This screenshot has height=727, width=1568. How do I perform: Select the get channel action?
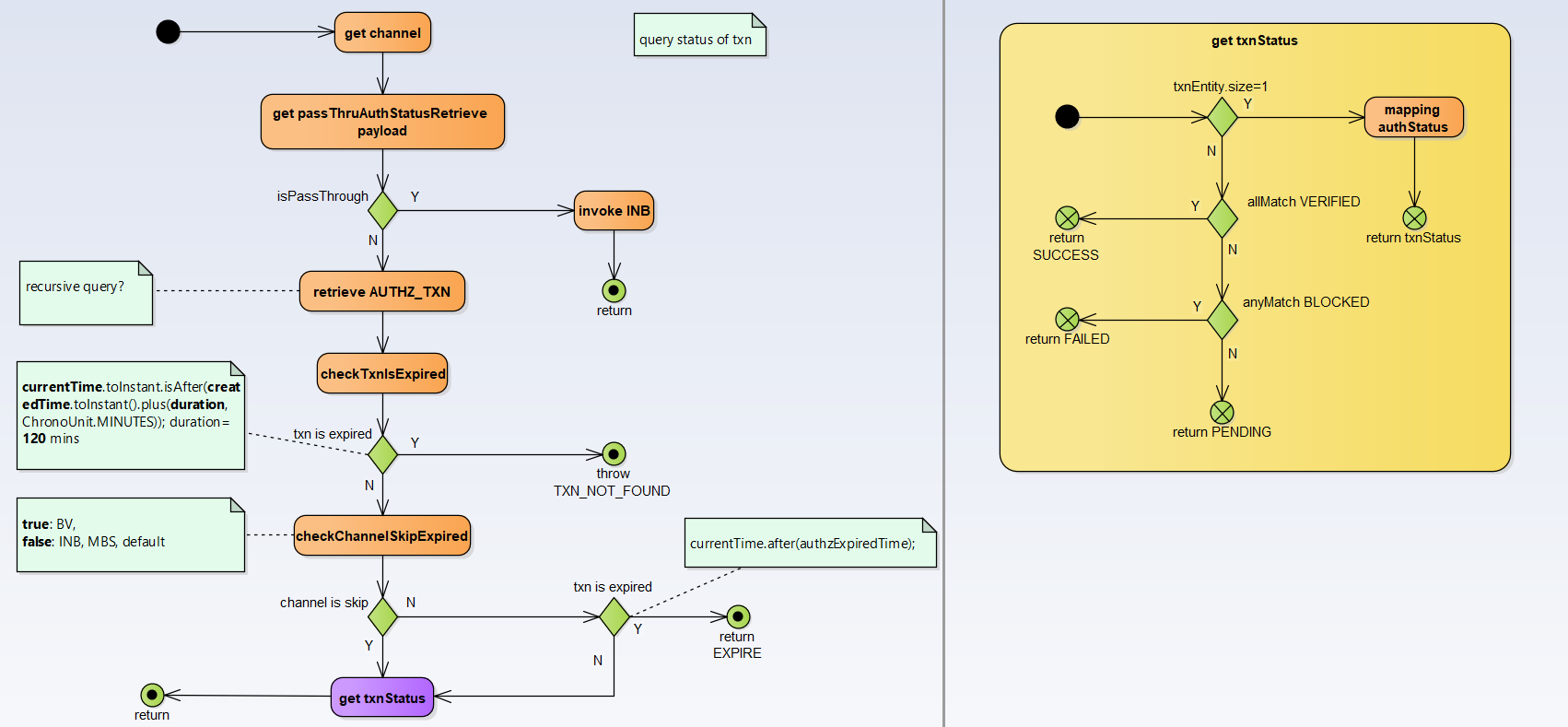coord(382,33)
